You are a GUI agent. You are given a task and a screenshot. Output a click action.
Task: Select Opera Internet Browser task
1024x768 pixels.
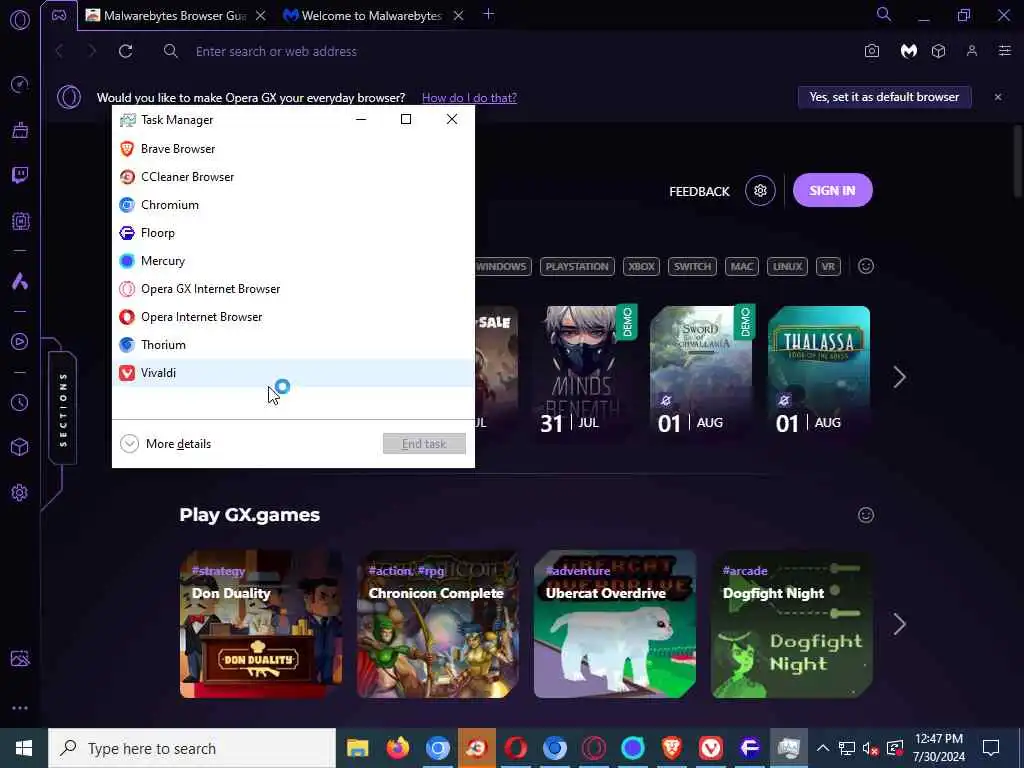pos(293,317)
